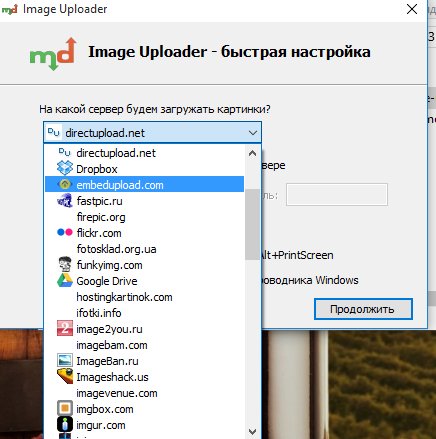Click the directupload.net list item icon
436x439 pixels.
tap(65, 152)
